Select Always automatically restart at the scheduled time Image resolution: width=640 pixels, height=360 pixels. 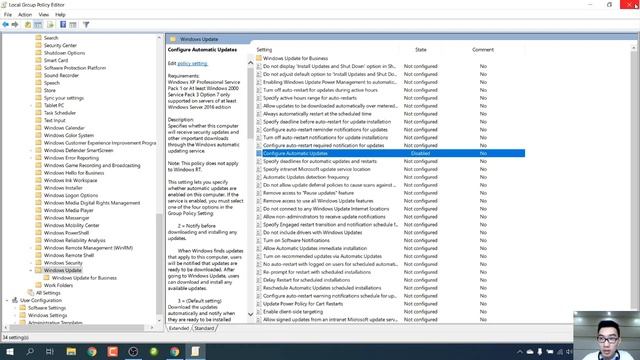(317, 114)
